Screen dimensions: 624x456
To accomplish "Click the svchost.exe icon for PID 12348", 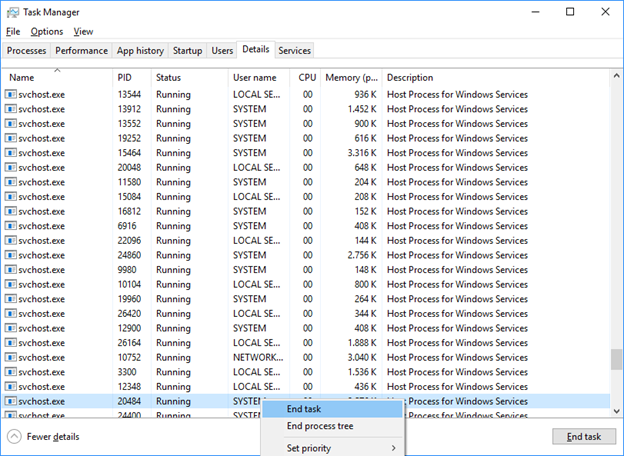I will coord(10,386).
